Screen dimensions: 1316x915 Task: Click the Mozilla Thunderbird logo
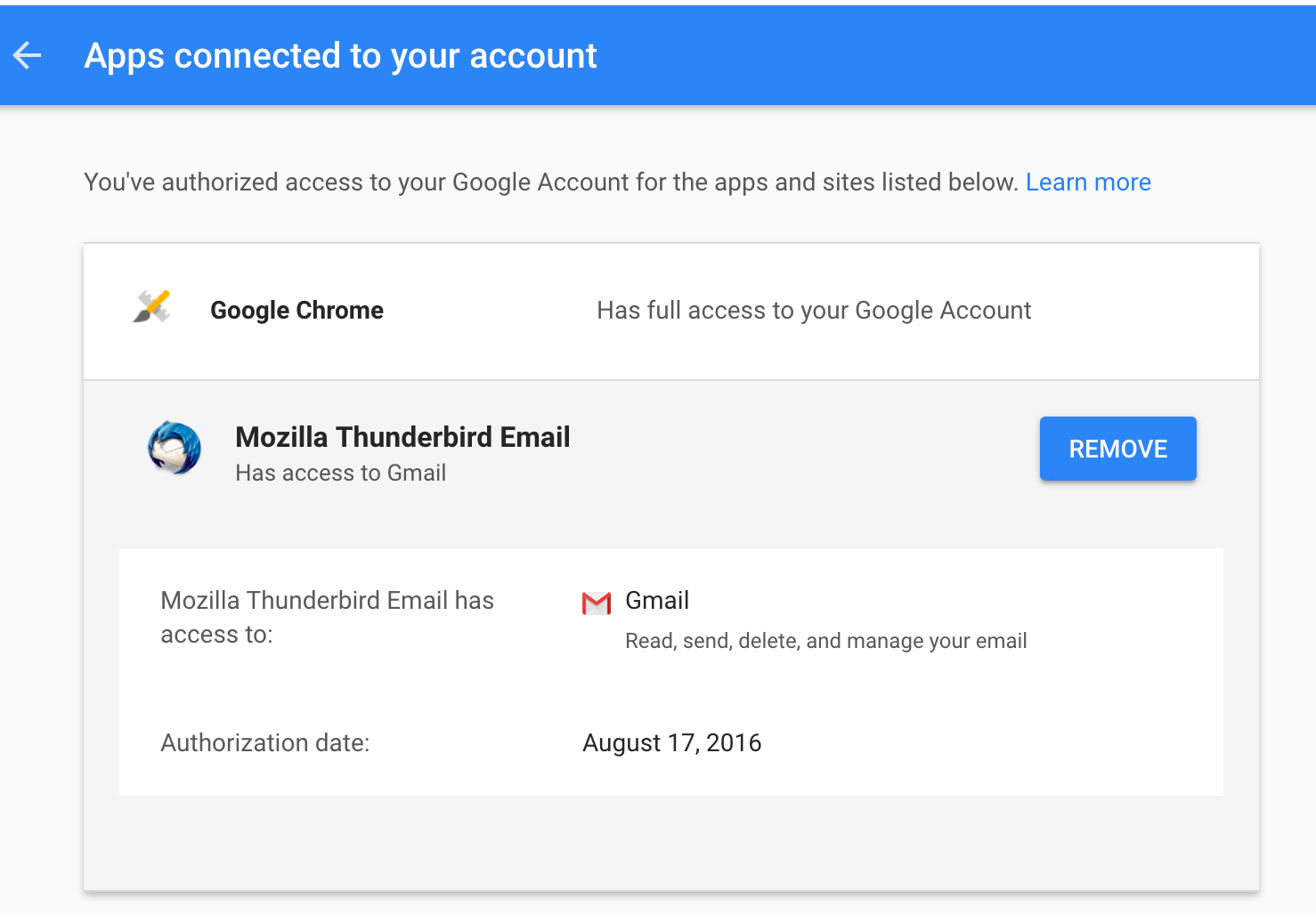(x=175, y=449)
